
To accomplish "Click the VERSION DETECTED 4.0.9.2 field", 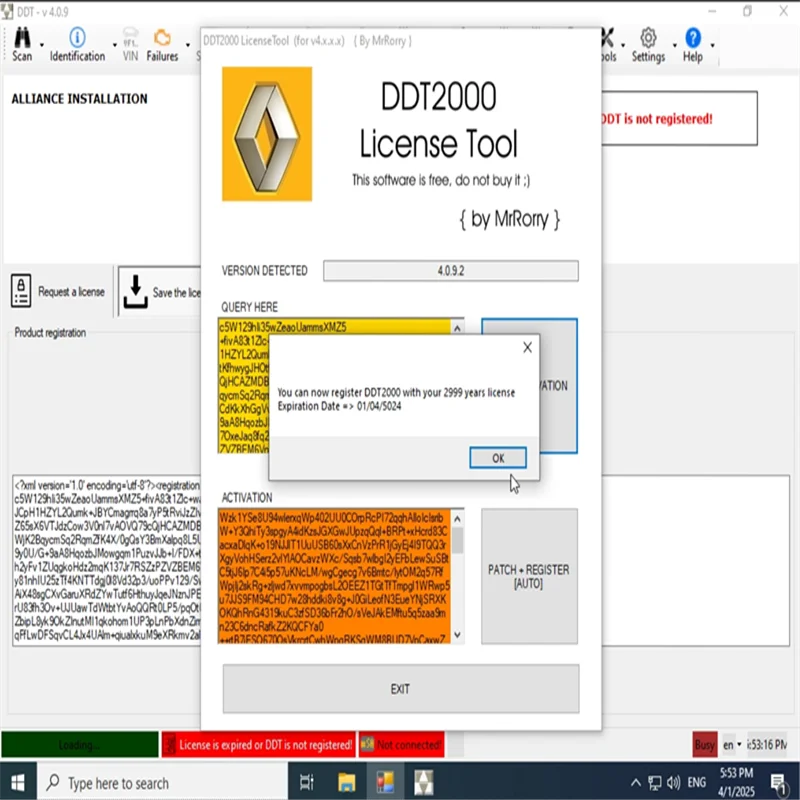I will tap(451, 270).
